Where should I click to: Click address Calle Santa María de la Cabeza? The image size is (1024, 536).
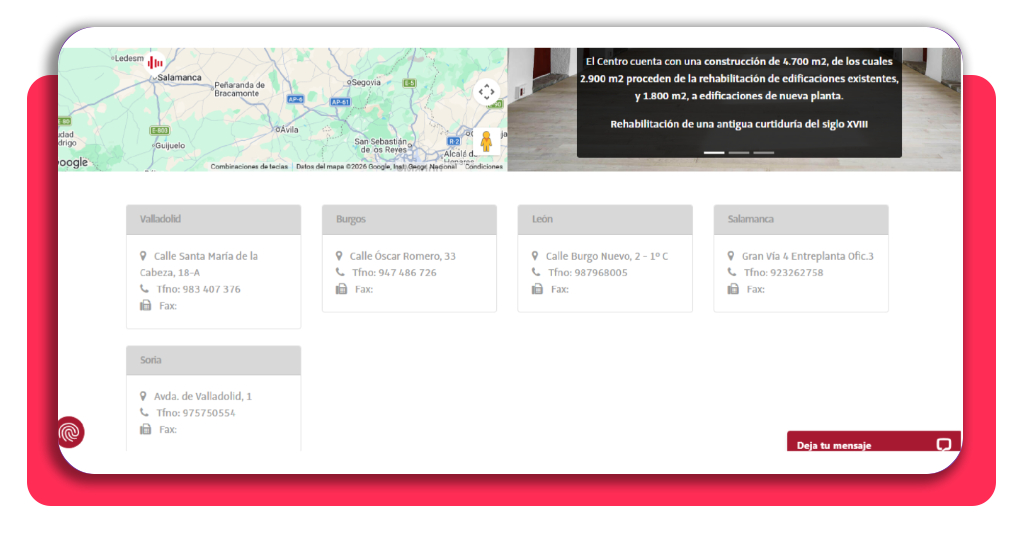(199, 264)
